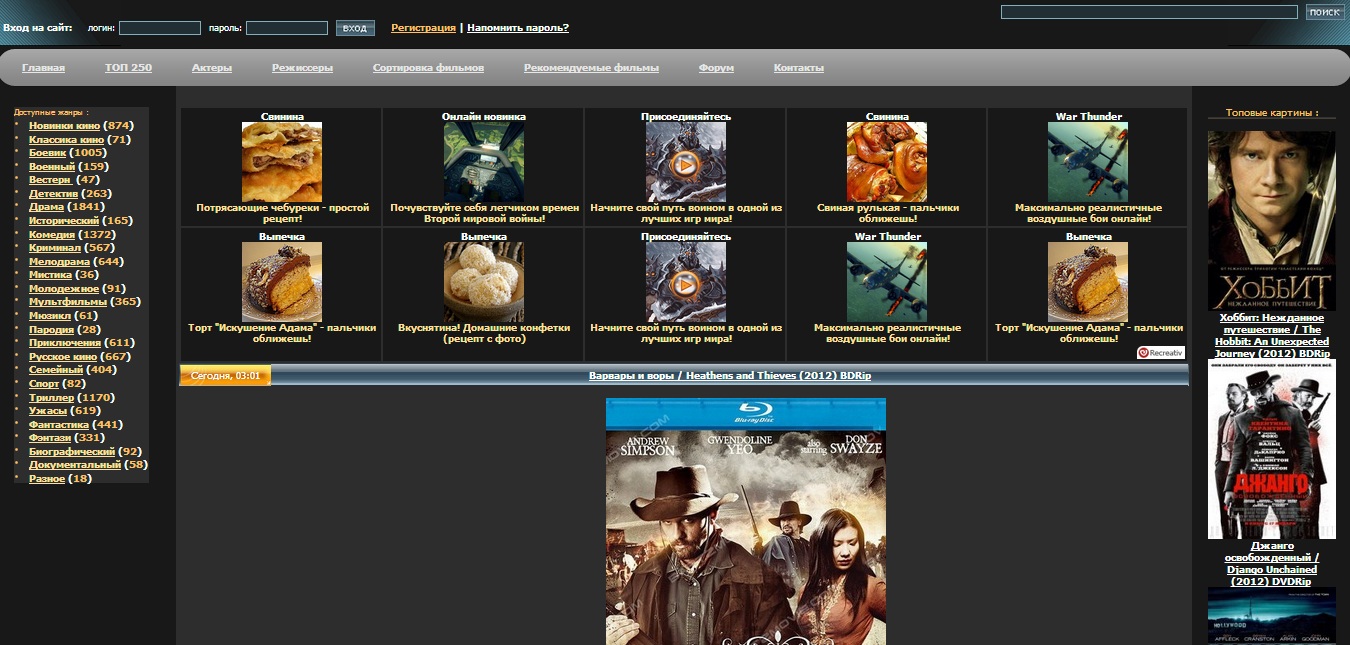
Task: Click the play icon in second-row Присоединяйтесь ad
Action: coord(685,285)
